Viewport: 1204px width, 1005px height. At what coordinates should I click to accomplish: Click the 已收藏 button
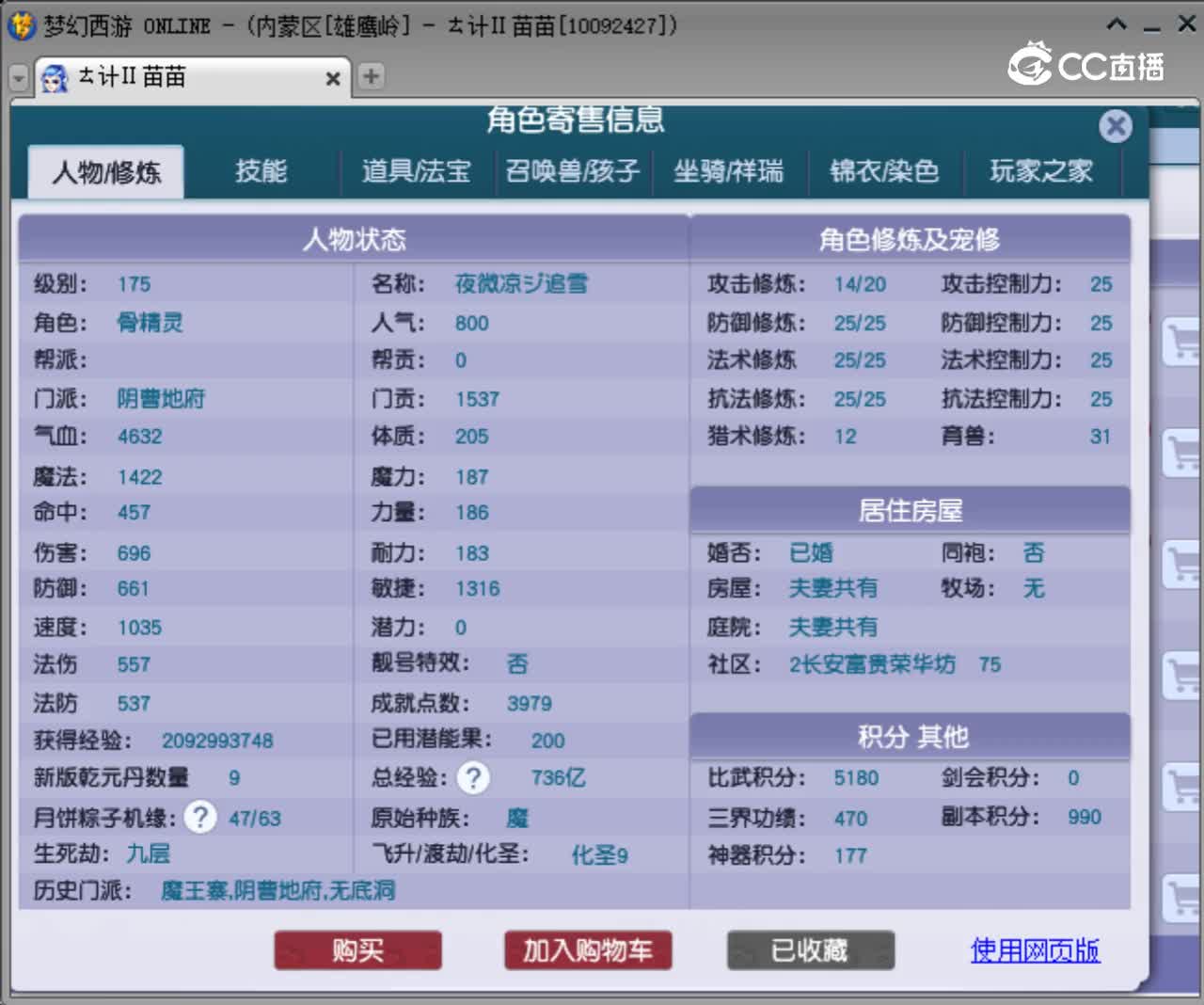point(811,950)
